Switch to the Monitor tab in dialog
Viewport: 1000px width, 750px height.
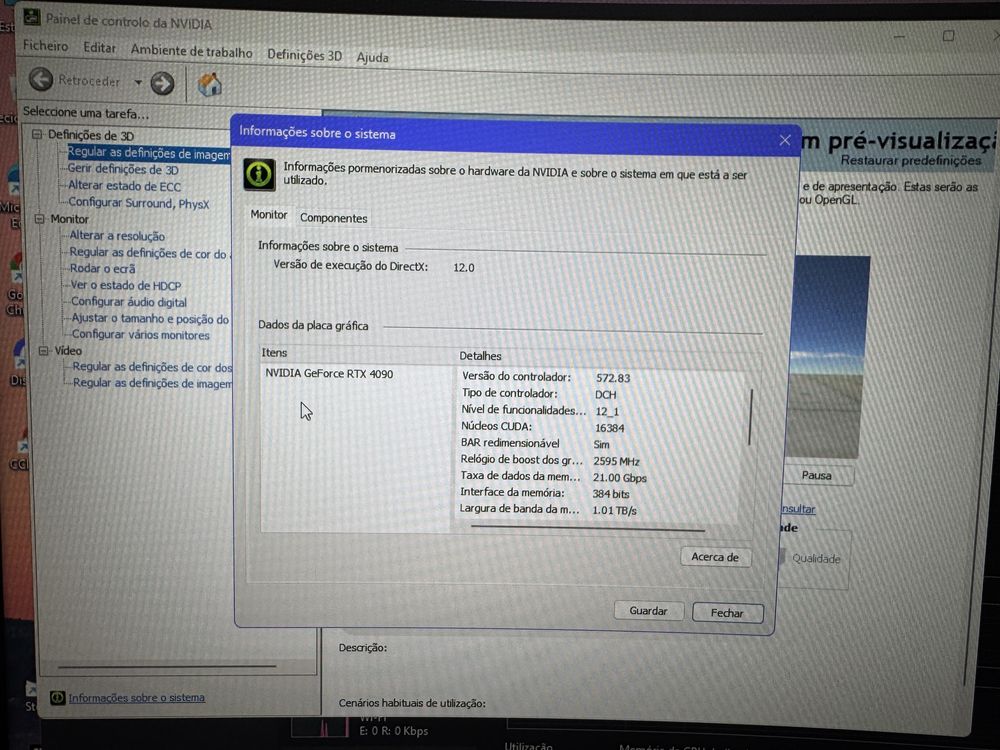click(268, 215)
